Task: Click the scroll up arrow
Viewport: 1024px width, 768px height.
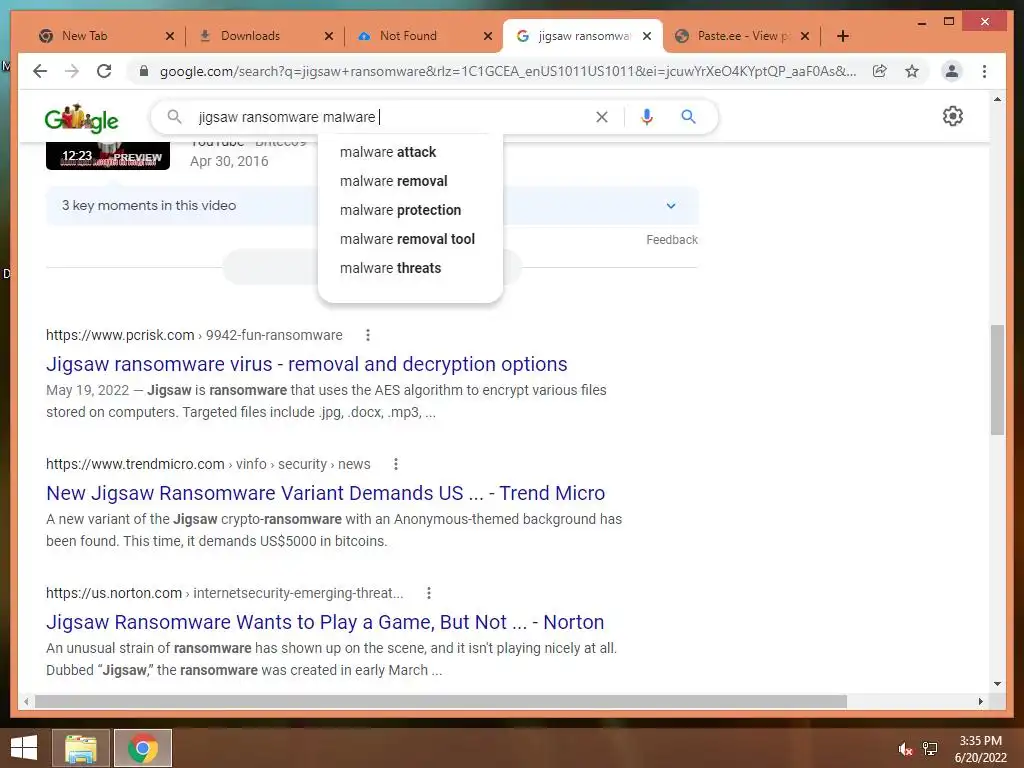Action: 997,99
